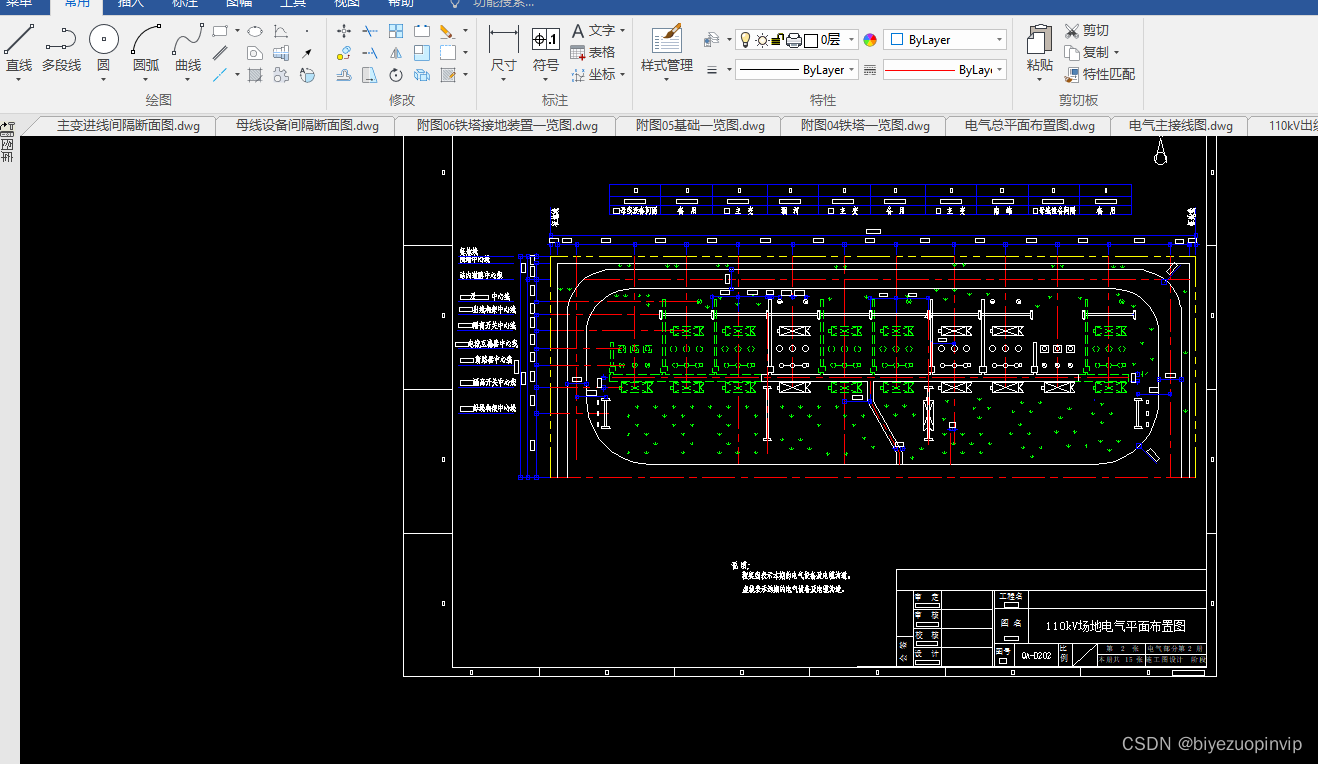Select the 多段线 polyline tool

[x=61, y=48]
